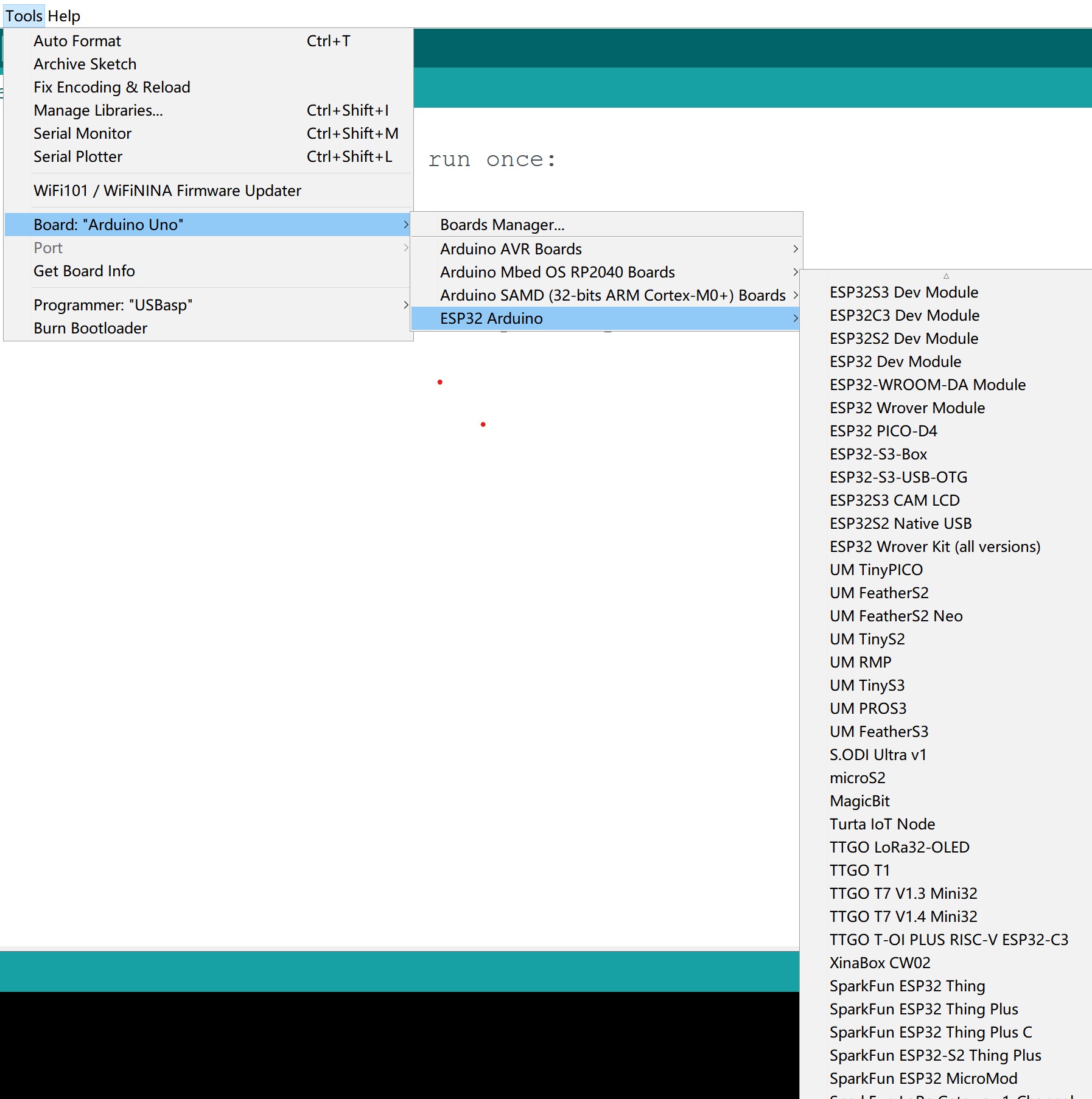This screenshot has width=1092, height=1099.
Task: Expand Arduino Mbed OS RP2040 Boards
Action: coord(607,272)
